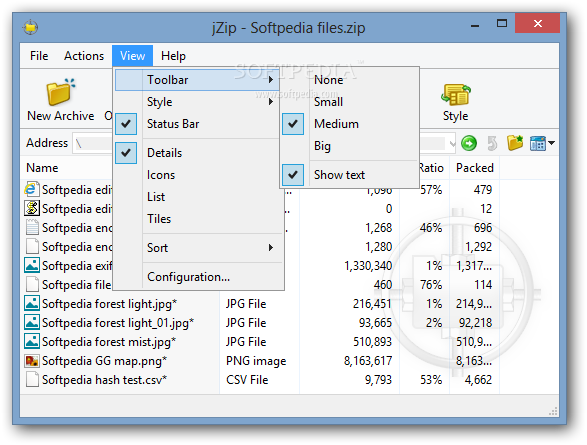The height and width of the screenshot is (445, 587).
Task: Click the packed value 4,662
Action: 478,380
